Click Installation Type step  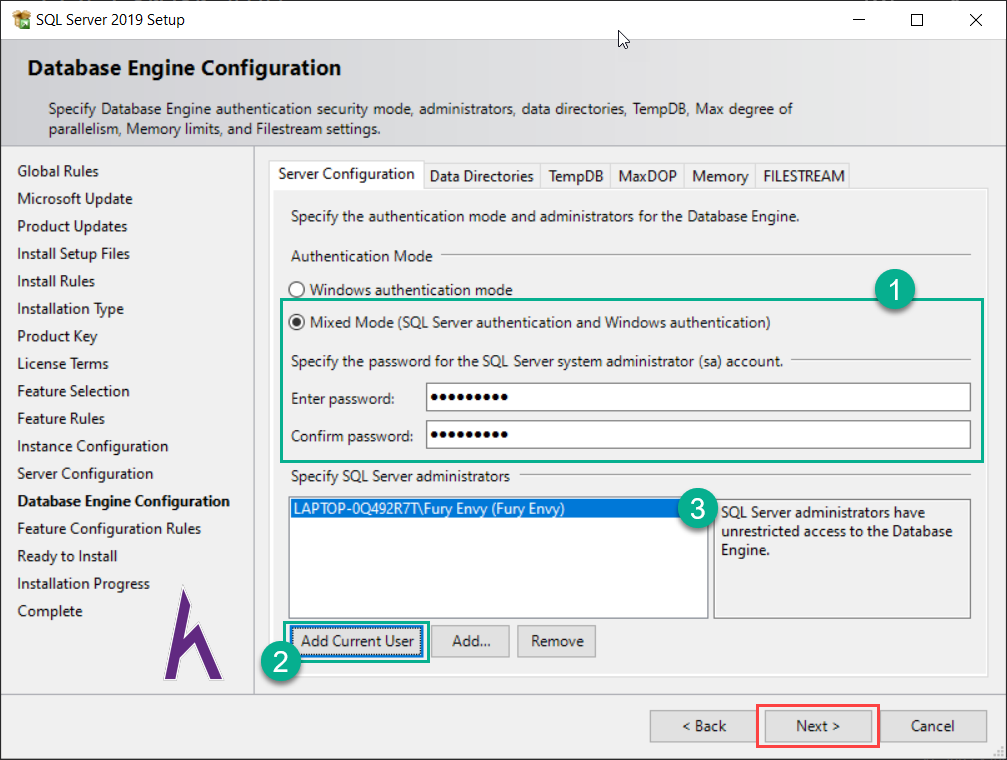click(70, 309)
